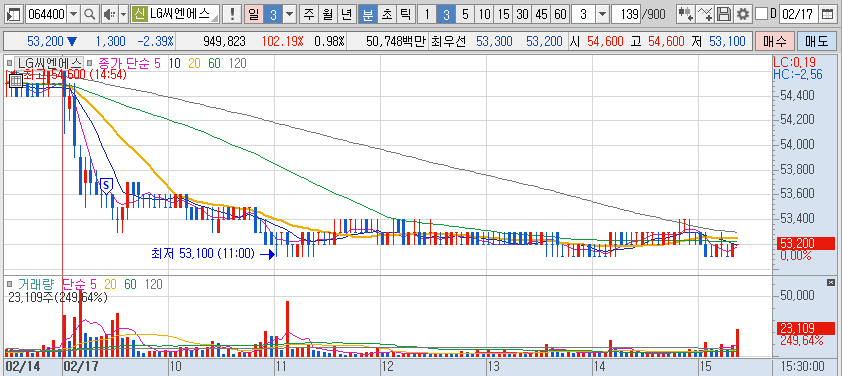Image resolution: width=842 pixels, height=376 pixels.
Task: Open the stock search magnifier
Action: [90, 14]
